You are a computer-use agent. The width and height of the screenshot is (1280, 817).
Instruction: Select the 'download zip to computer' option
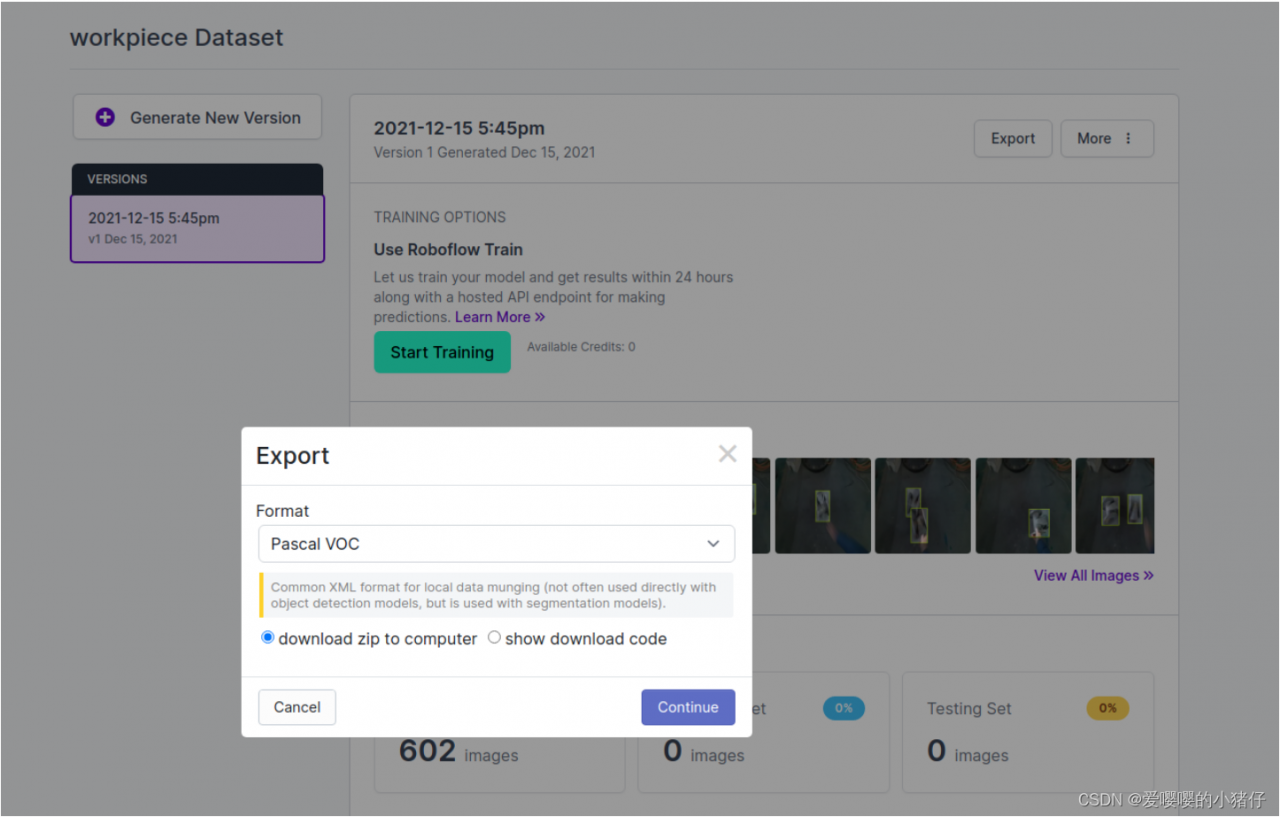click(268, 638)
